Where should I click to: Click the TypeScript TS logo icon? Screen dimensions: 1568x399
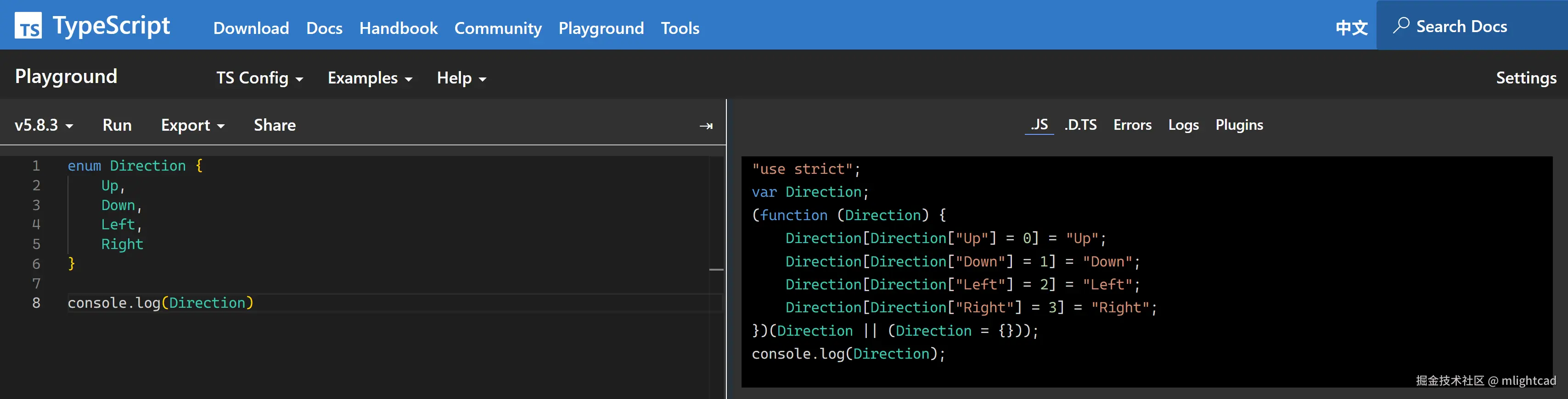(x=28, y=26)
